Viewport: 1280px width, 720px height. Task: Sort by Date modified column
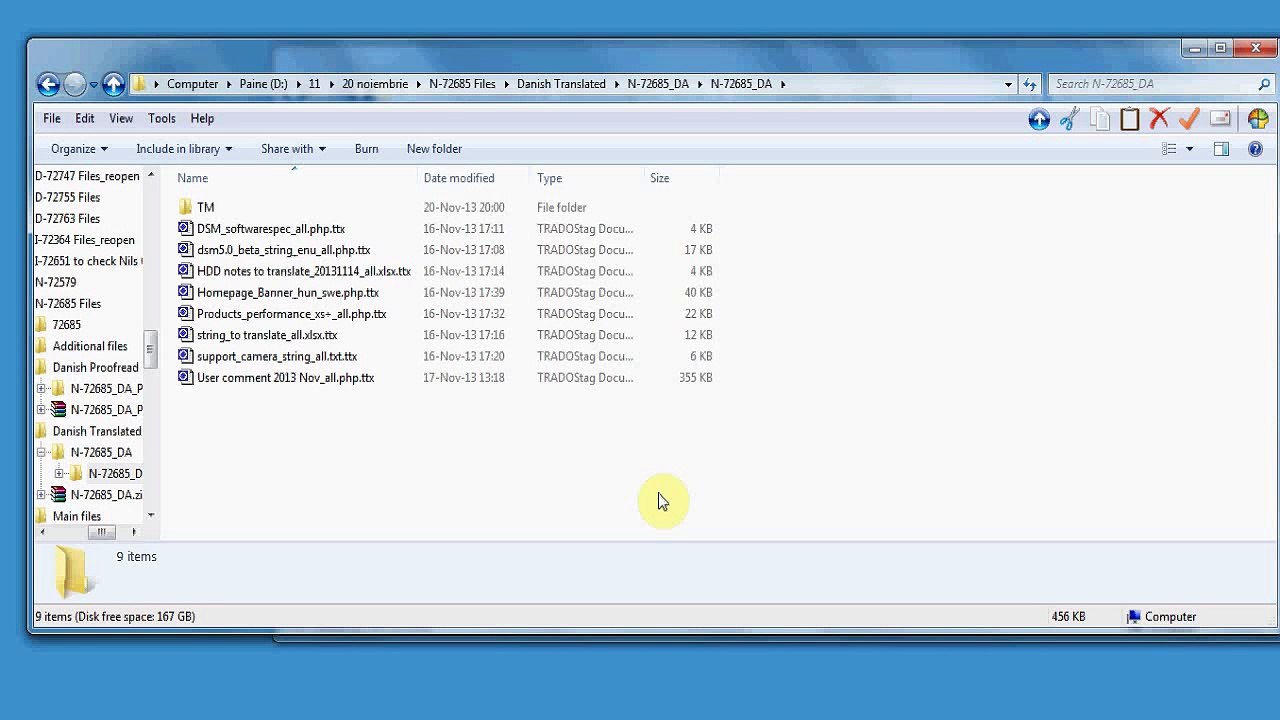point(459,178)
